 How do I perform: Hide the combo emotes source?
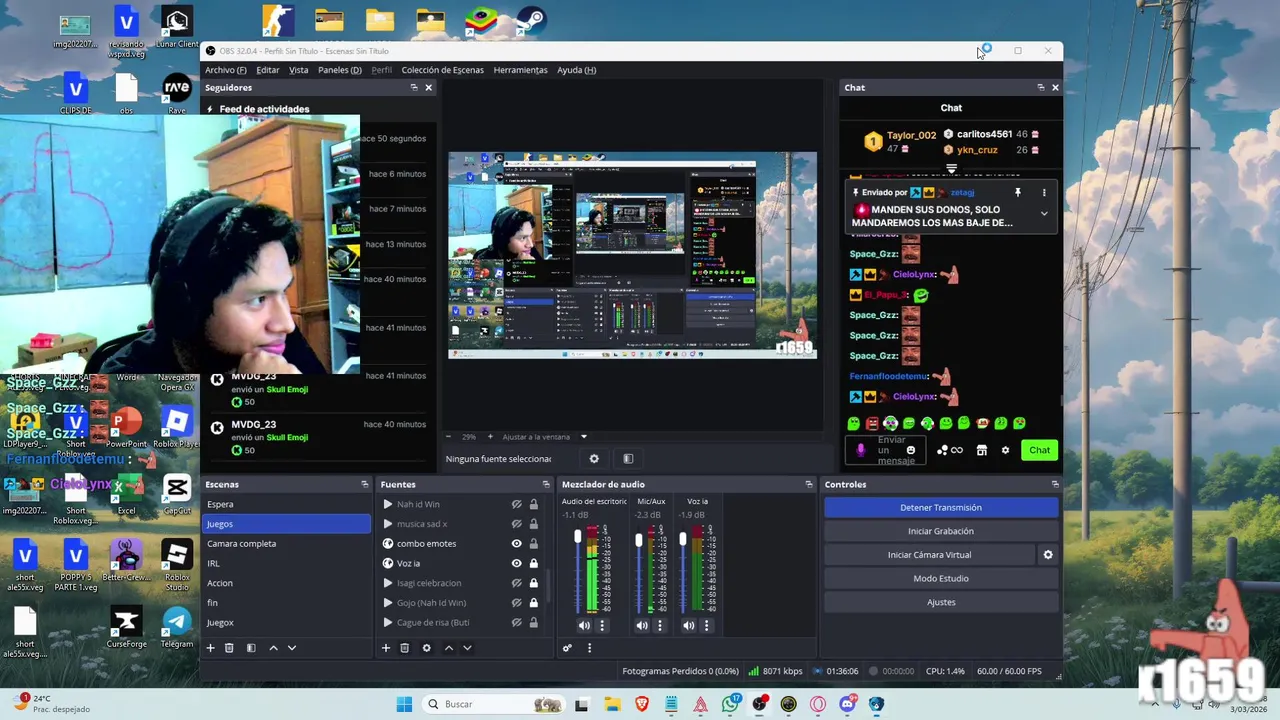[x=516, y=544]
